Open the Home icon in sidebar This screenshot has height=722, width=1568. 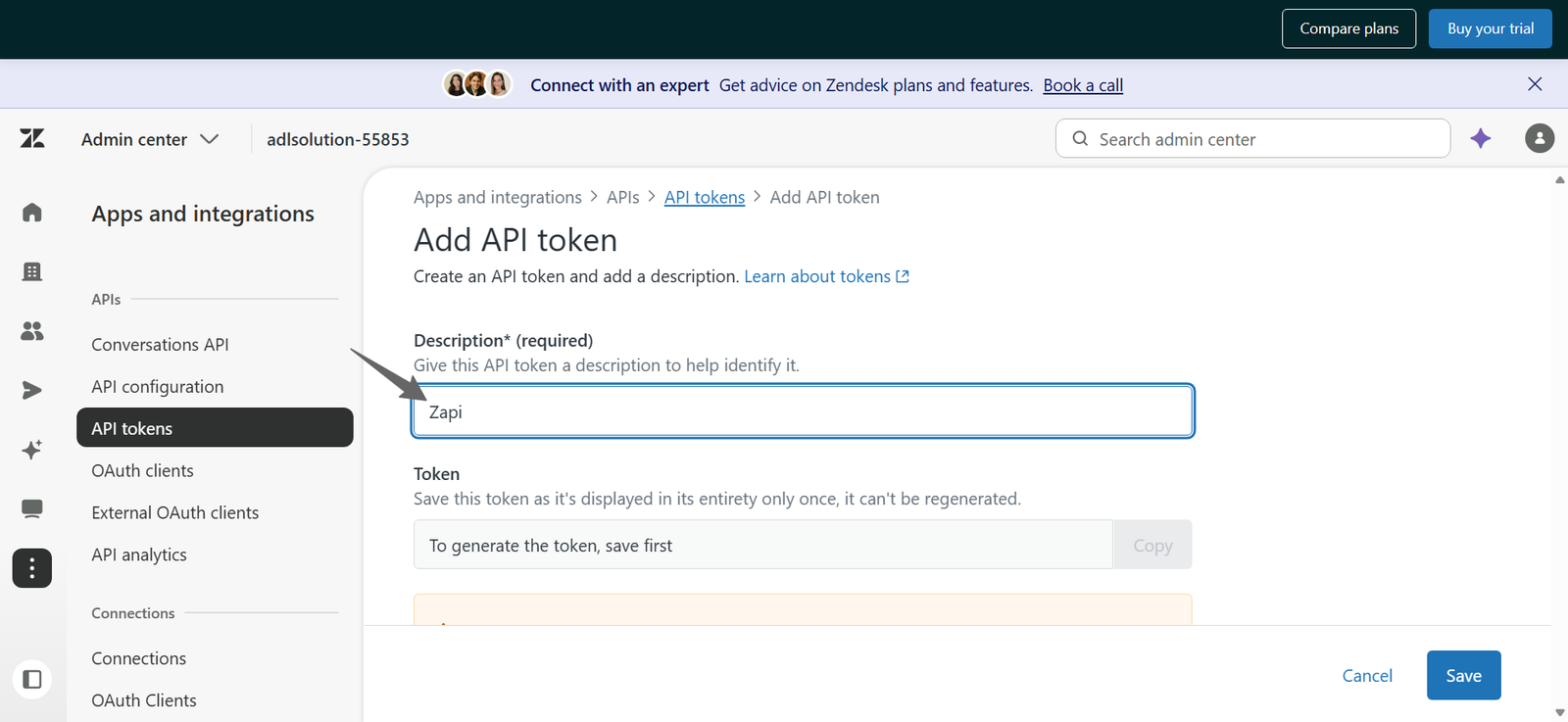(x=32, y=213)
